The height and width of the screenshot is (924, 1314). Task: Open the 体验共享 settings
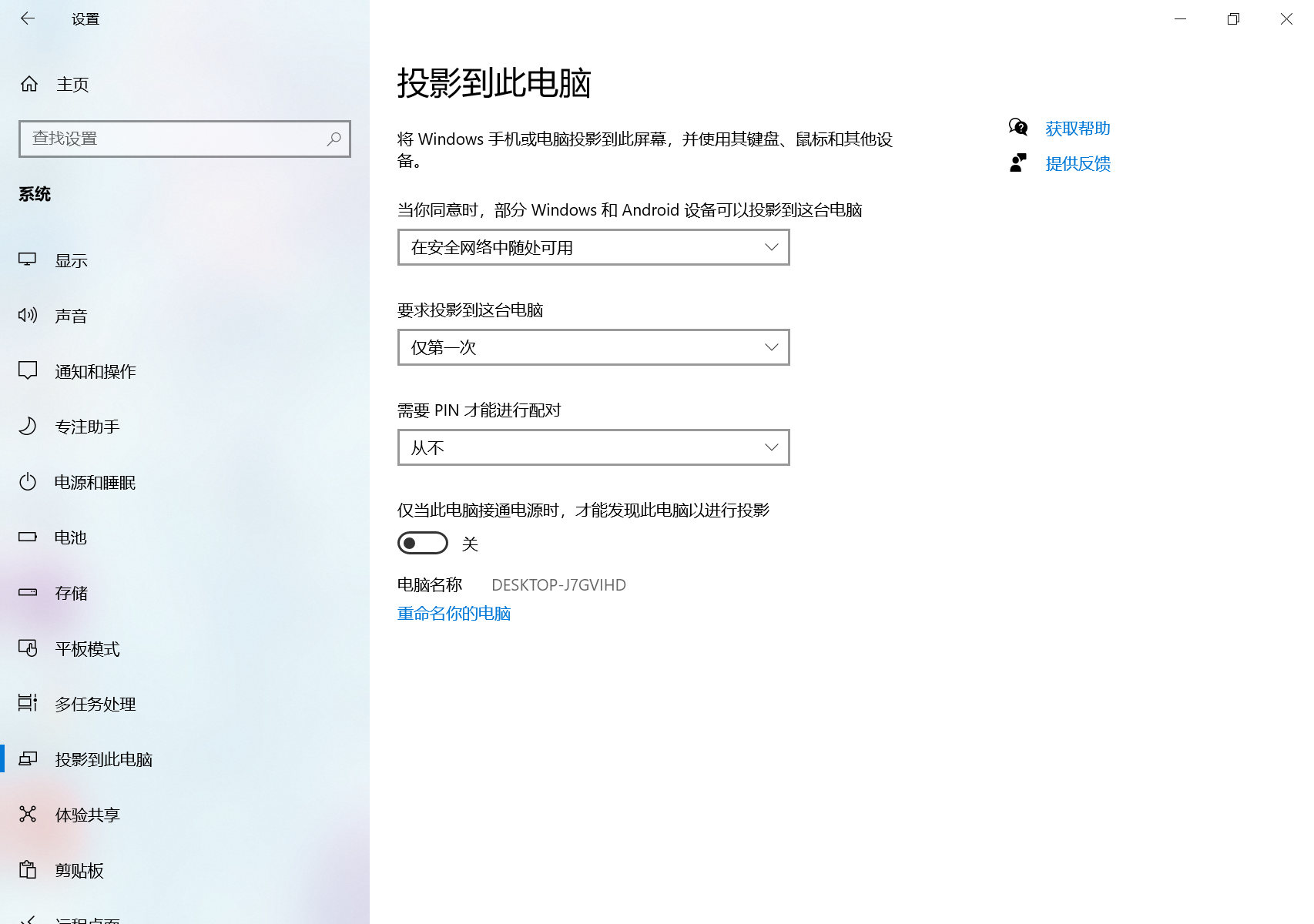click(87, 815)
